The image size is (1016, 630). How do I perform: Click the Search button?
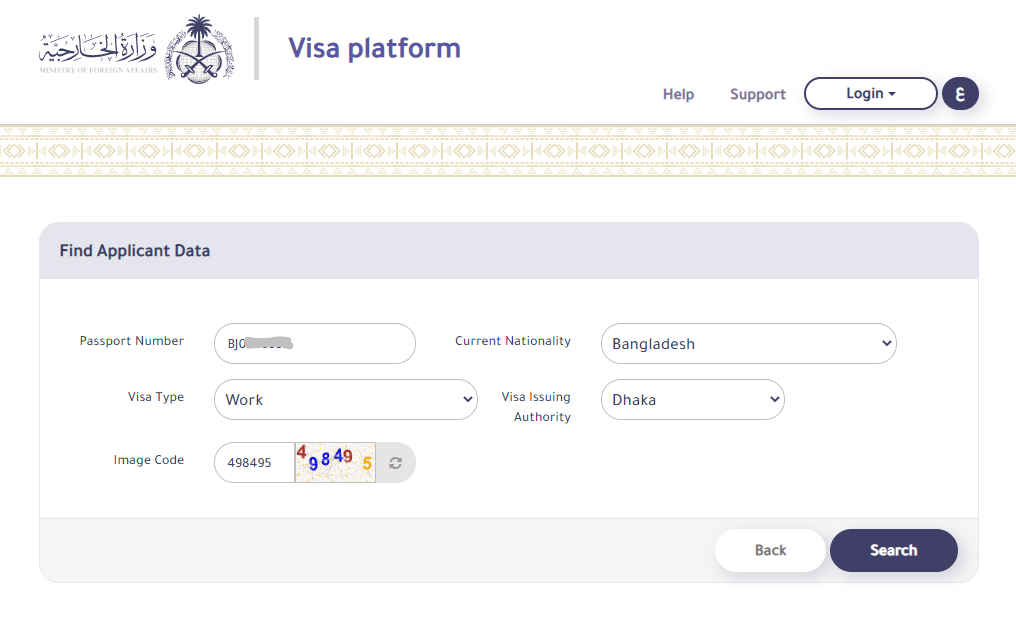[x=893, y=550]
